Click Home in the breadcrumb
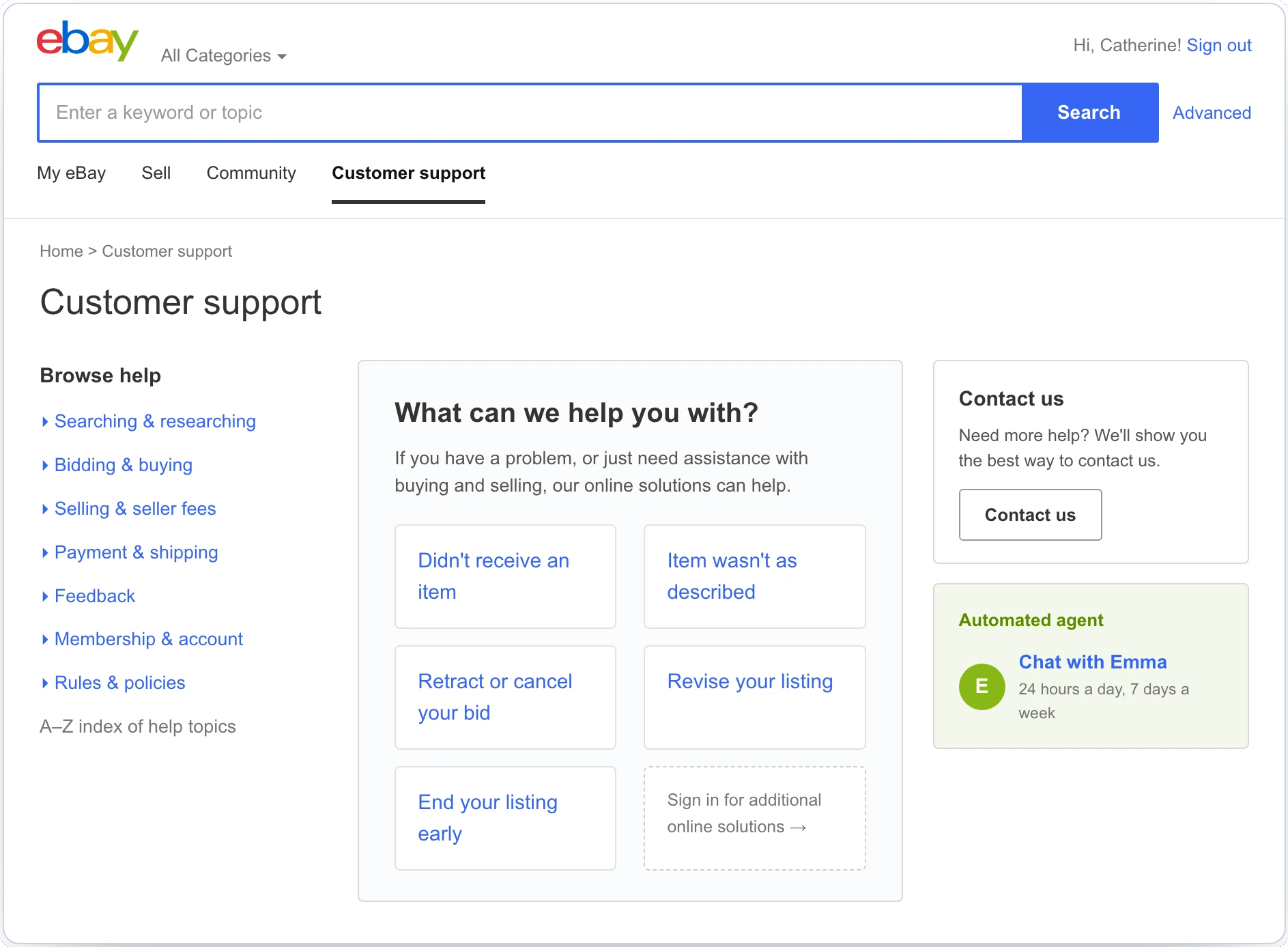This screenshot has width=1288, height=947. [x=61, y=251]
